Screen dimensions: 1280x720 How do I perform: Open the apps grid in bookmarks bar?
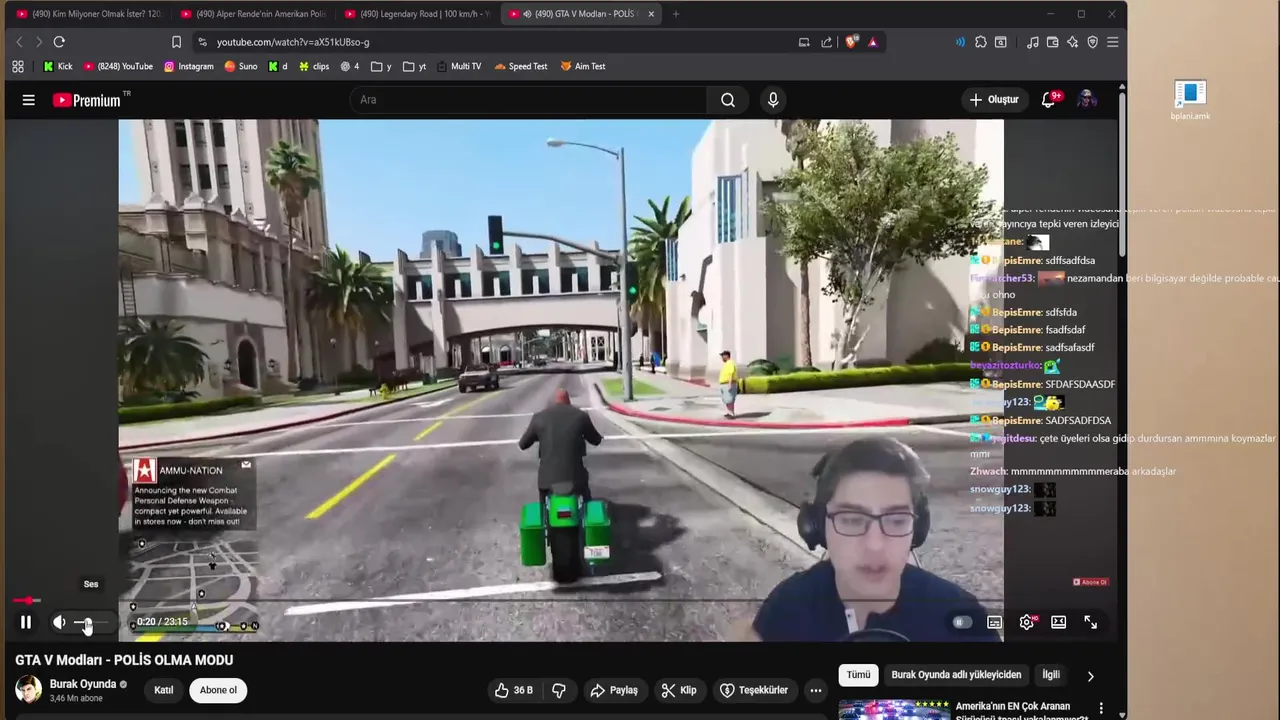pos(18,66)
